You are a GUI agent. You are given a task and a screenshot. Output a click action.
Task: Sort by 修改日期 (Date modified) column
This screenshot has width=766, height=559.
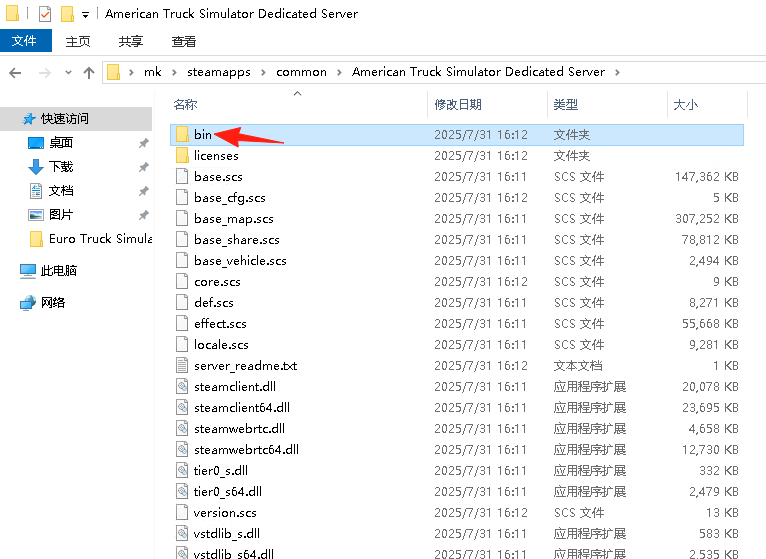point(458,105)
